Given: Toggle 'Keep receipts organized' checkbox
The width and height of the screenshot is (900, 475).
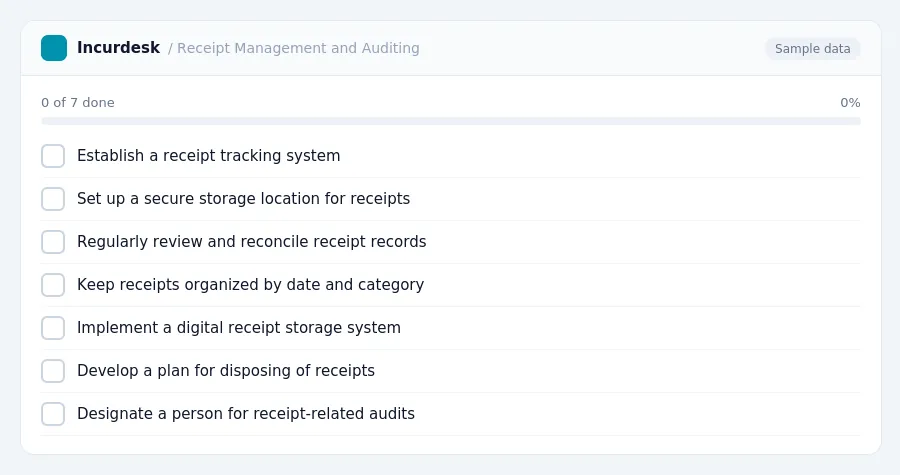Looking at the screenshot, I should click(53, 285).
